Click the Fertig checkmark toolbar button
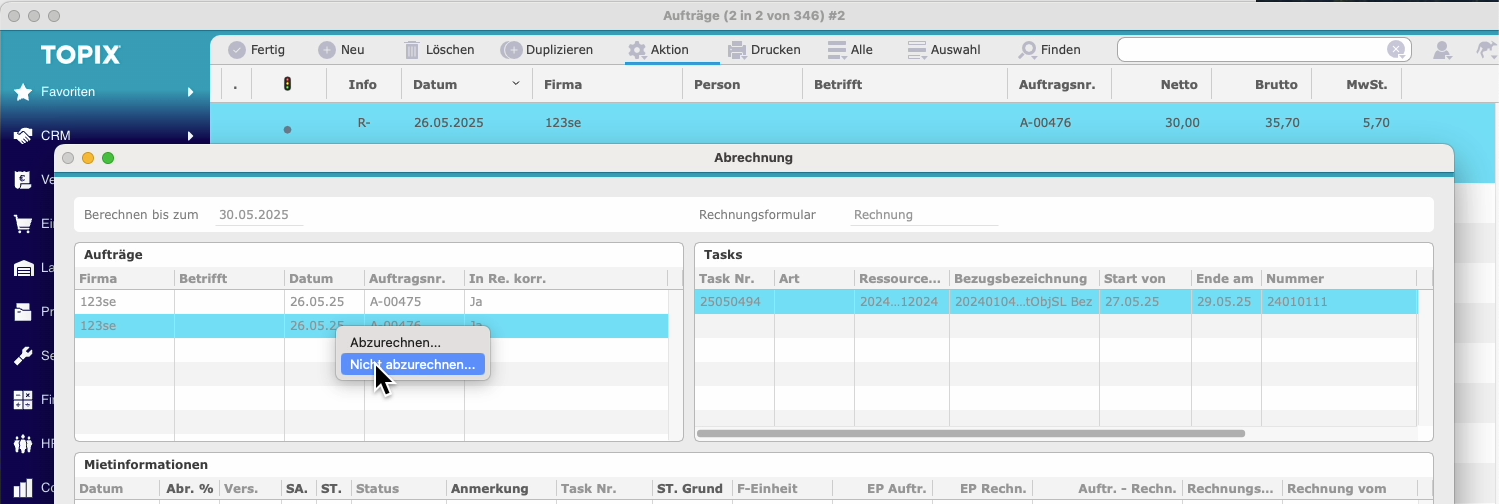1499x504 pixels. [x=256, y=49]
